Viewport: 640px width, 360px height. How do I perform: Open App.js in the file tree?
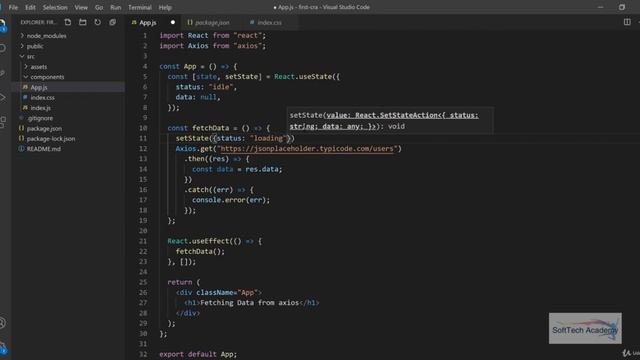tap(39, 87)
